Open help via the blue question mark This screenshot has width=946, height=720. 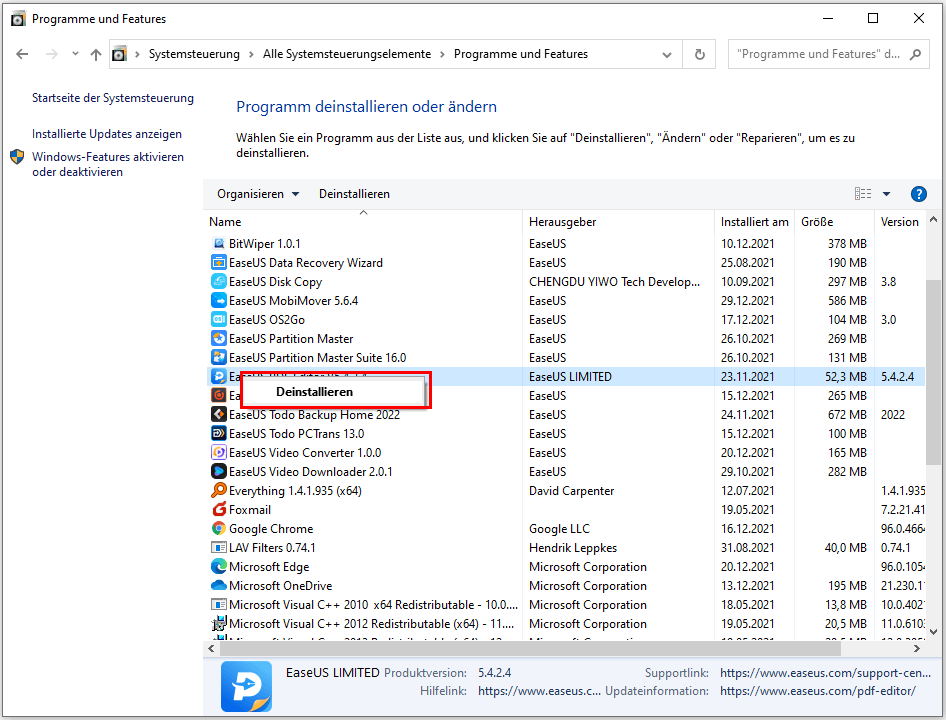(918, 194)
